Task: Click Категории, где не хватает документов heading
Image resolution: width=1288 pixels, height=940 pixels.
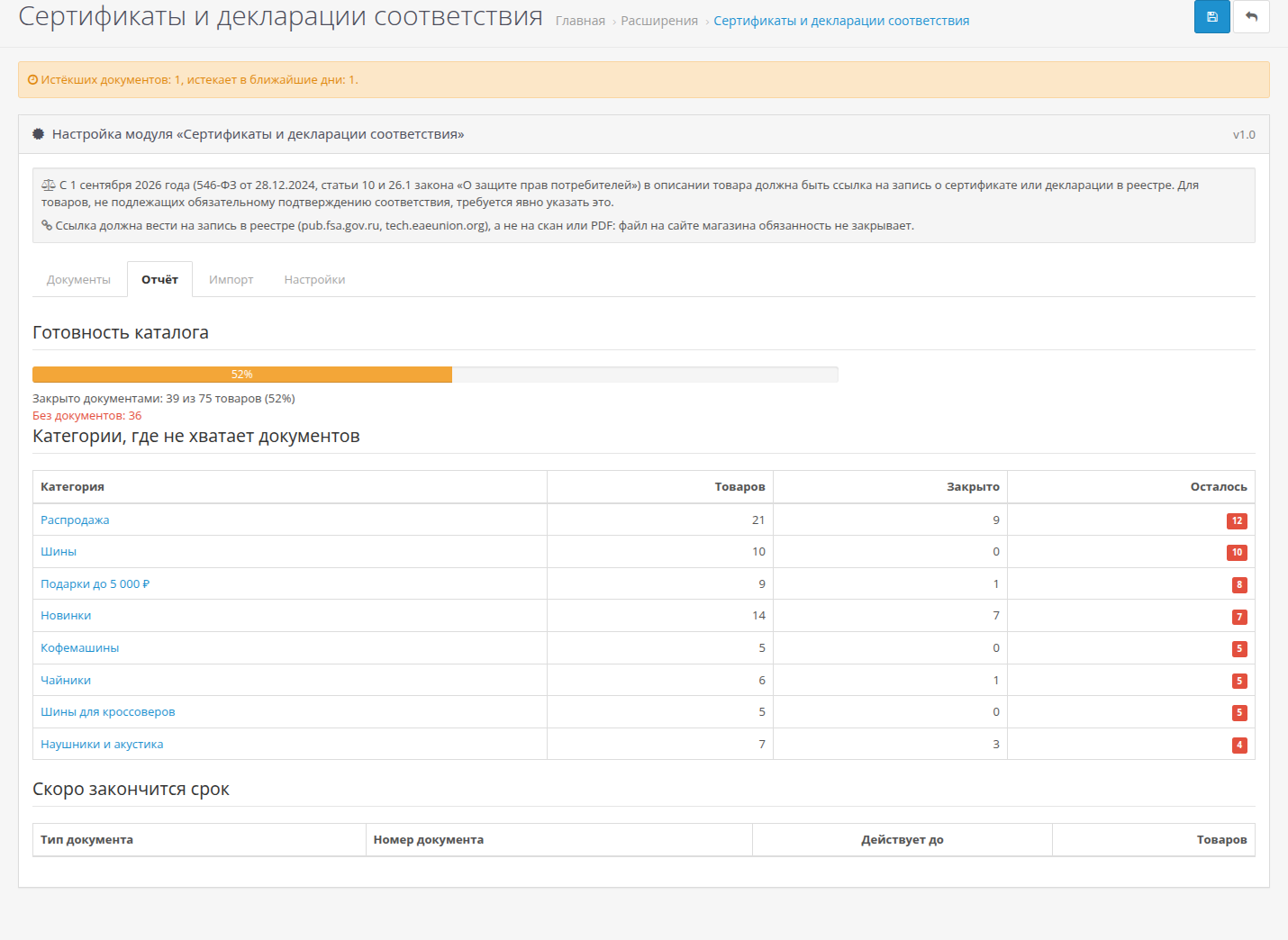Action: click(196, 437)
